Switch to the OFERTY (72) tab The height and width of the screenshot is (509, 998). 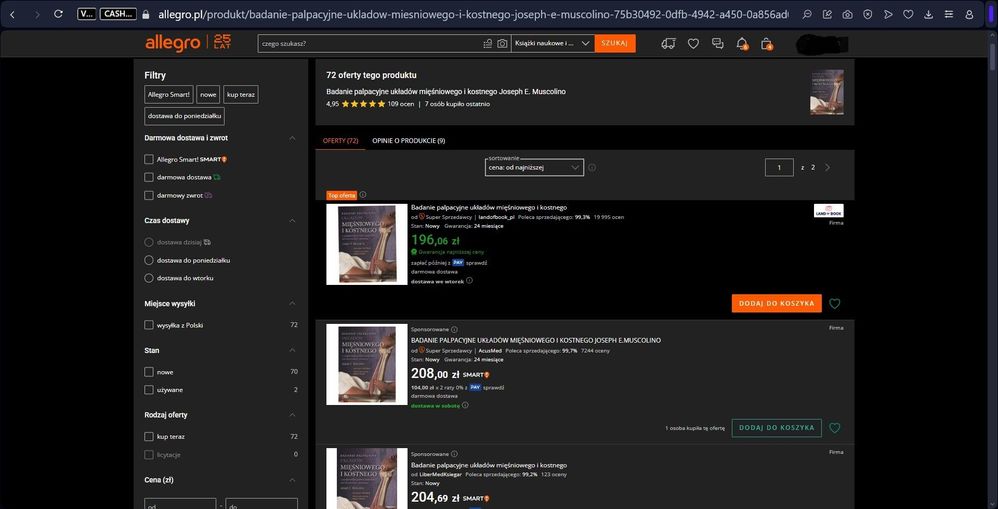tap(340, 141)
